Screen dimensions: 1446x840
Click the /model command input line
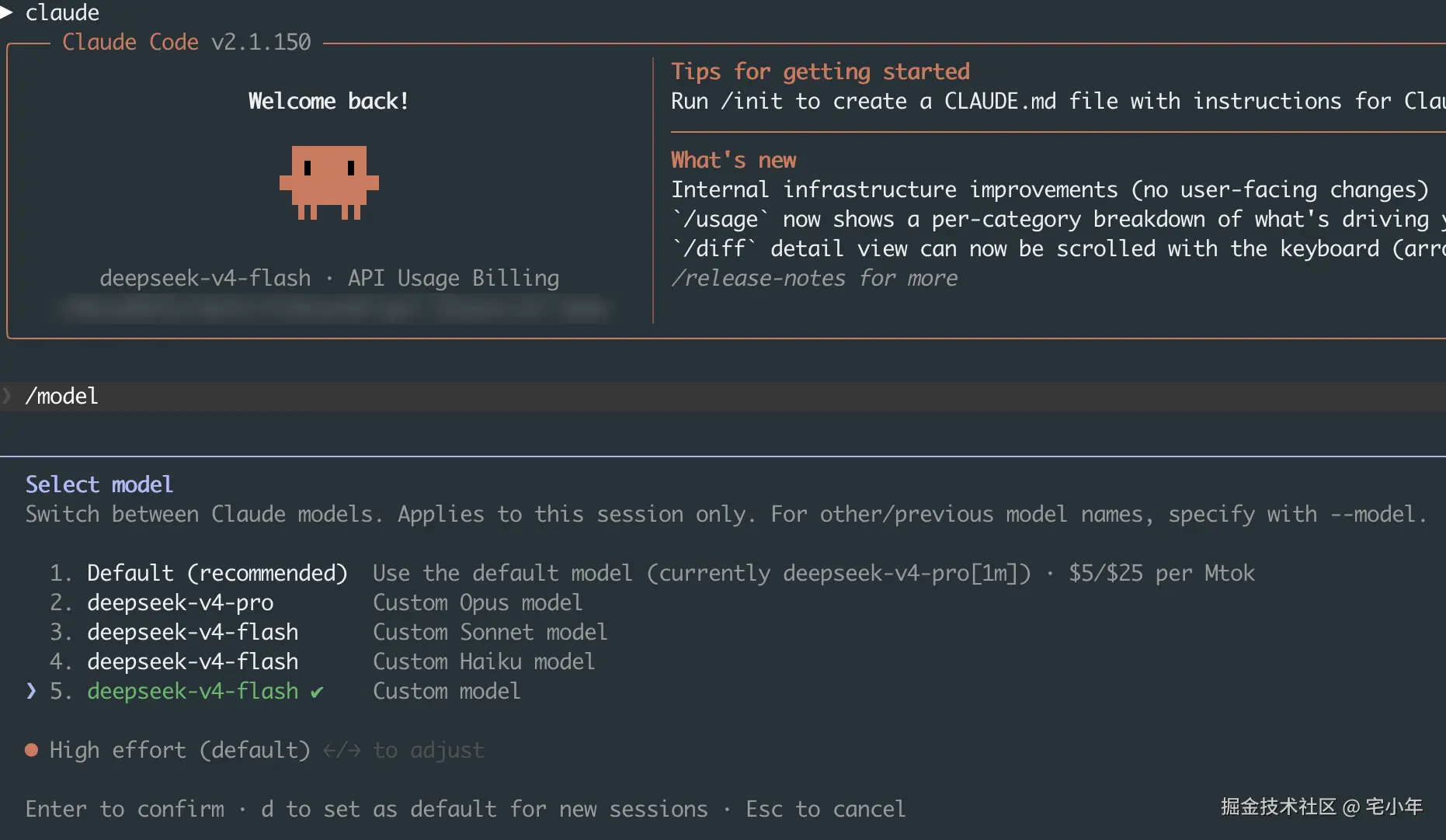[723, 396]
